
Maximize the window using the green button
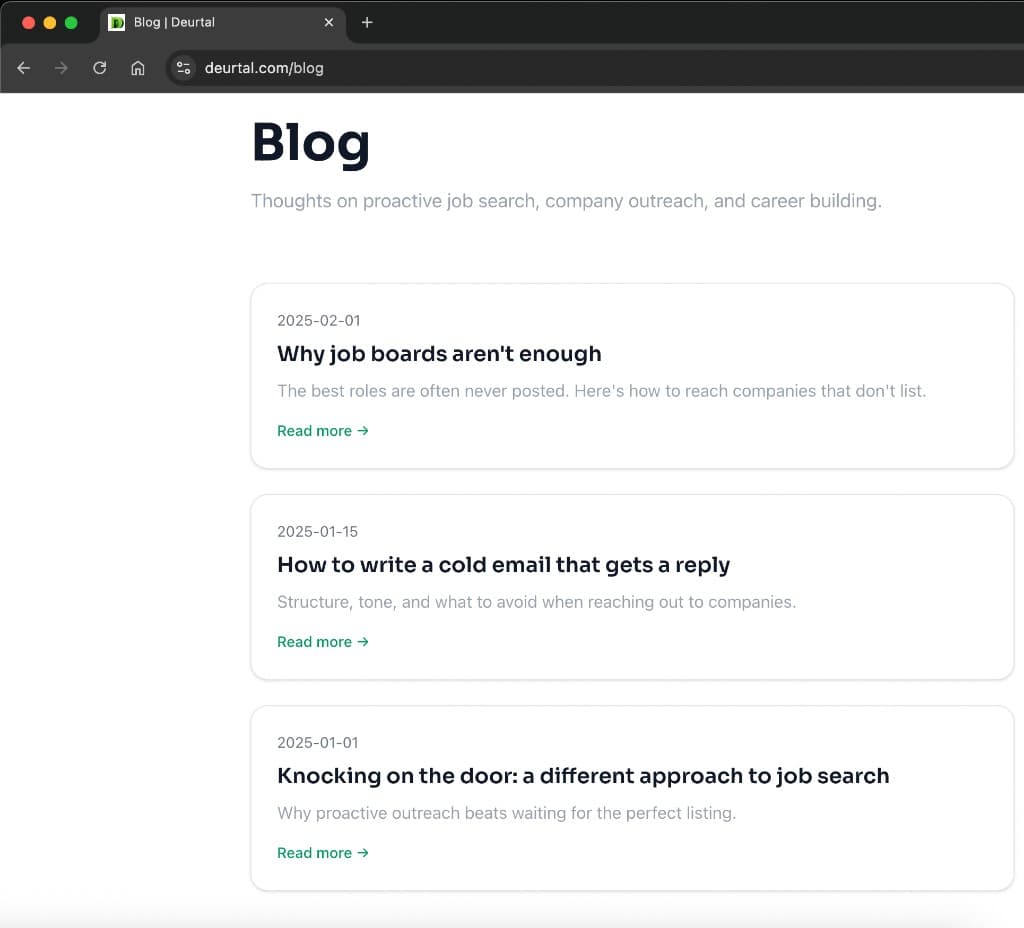coord(71,22)
